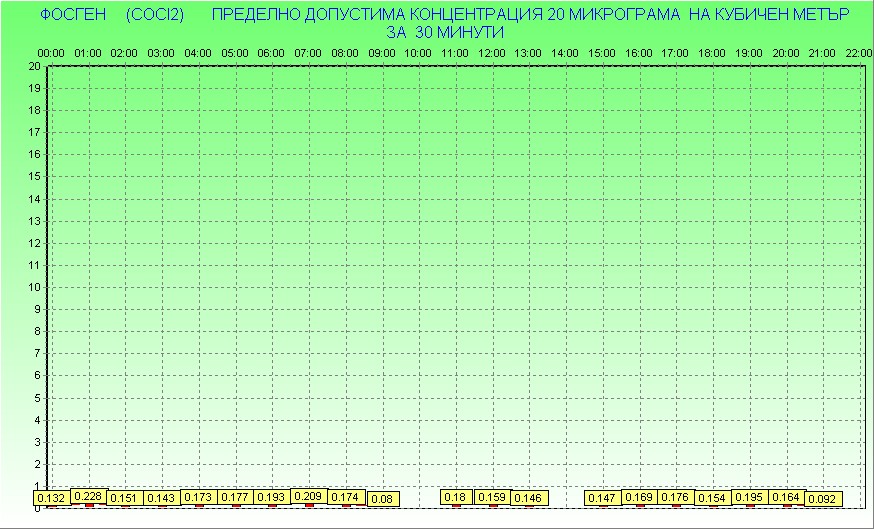Click the 09:00 time axis label
This screenshot has width=874, height=529.
pos(382,54)
